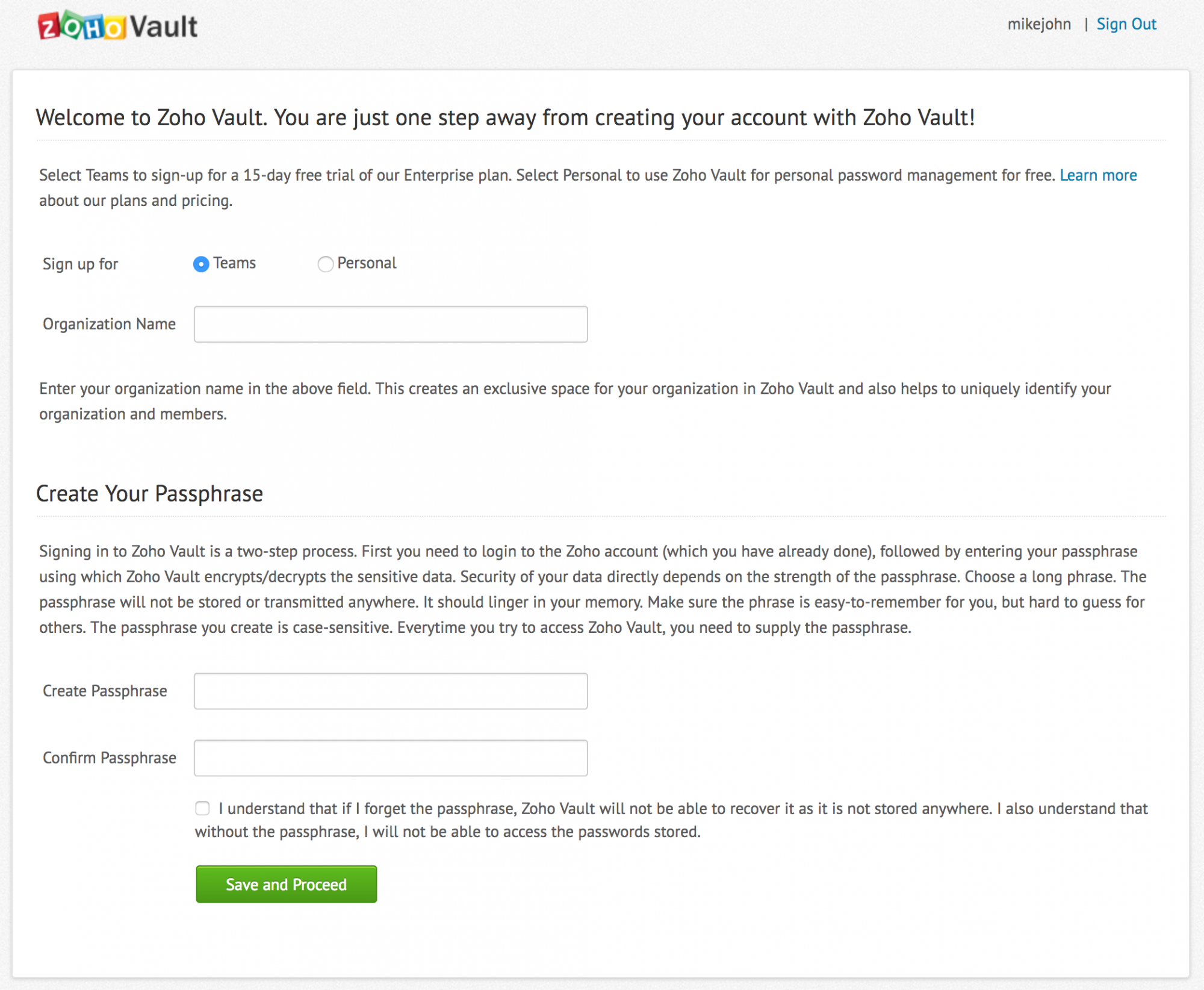
Task: Click the Create Your Passphrase heading
Action: [149, 494]
